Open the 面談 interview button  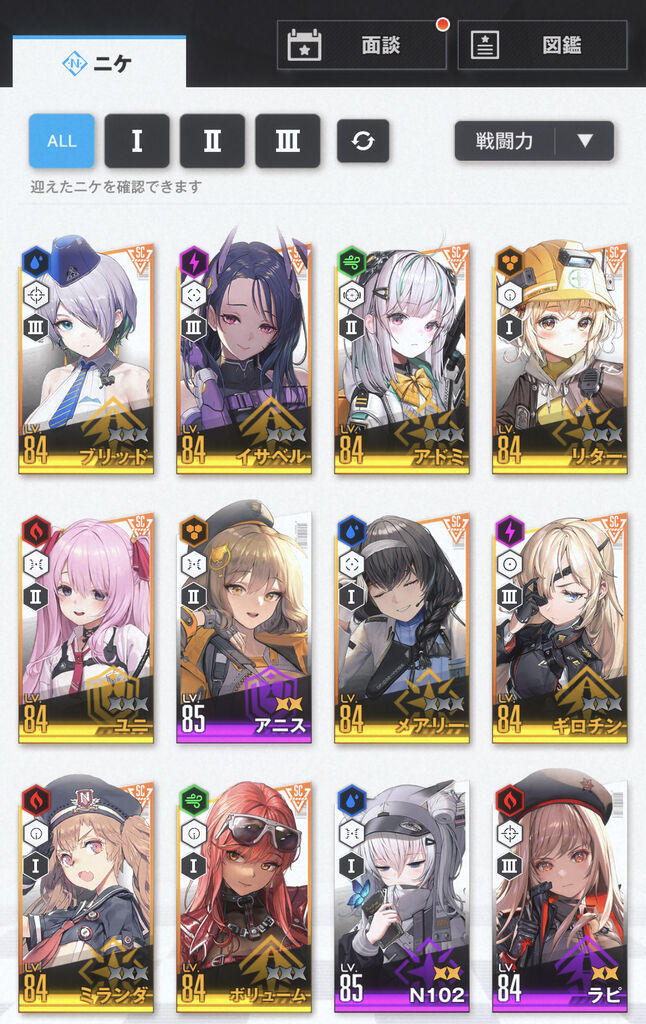pos(362,45)
